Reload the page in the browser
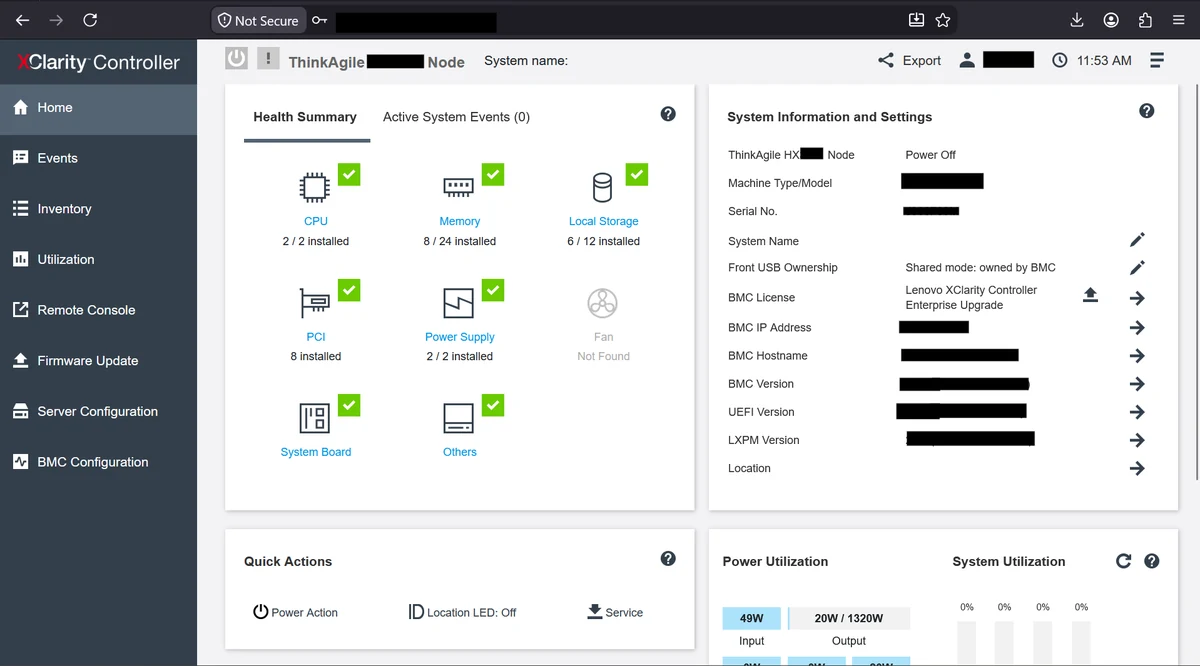Screen dimensions: 1200x666 point(90,20)
